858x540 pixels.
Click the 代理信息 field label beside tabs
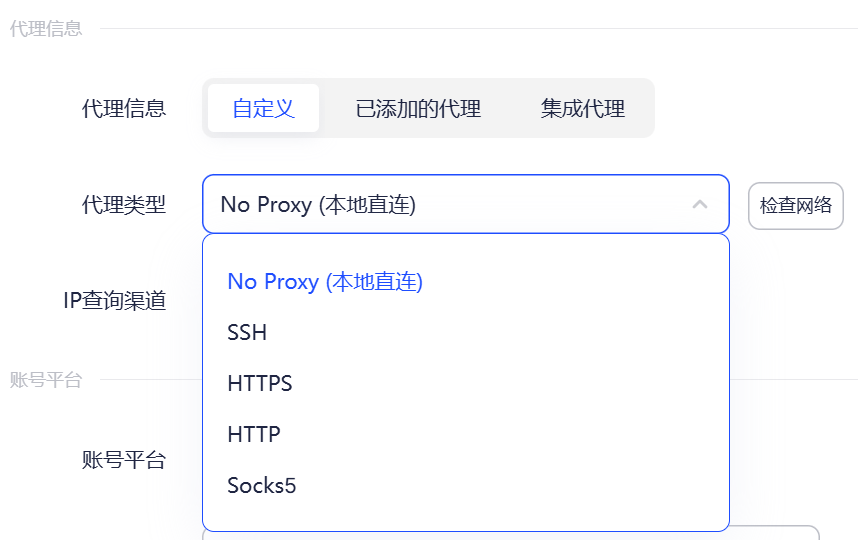pyautogui.click(x=124, y=108)
